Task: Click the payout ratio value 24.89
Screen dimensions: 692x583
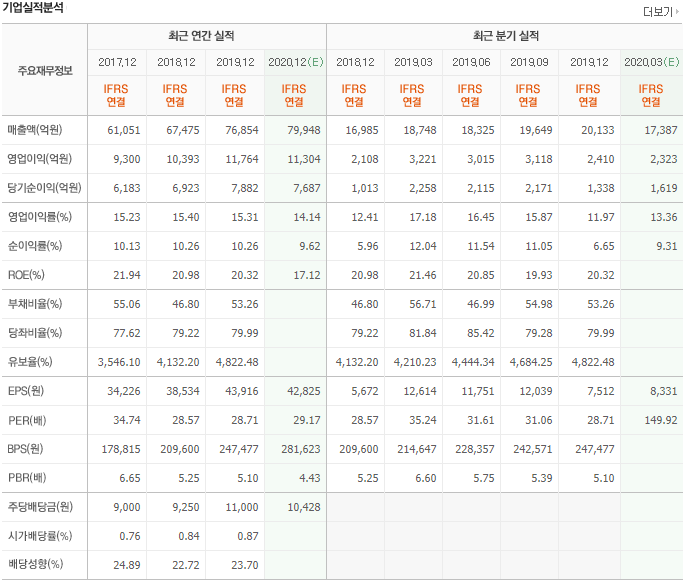Action: pyautogui.click(x=127, y=565)
